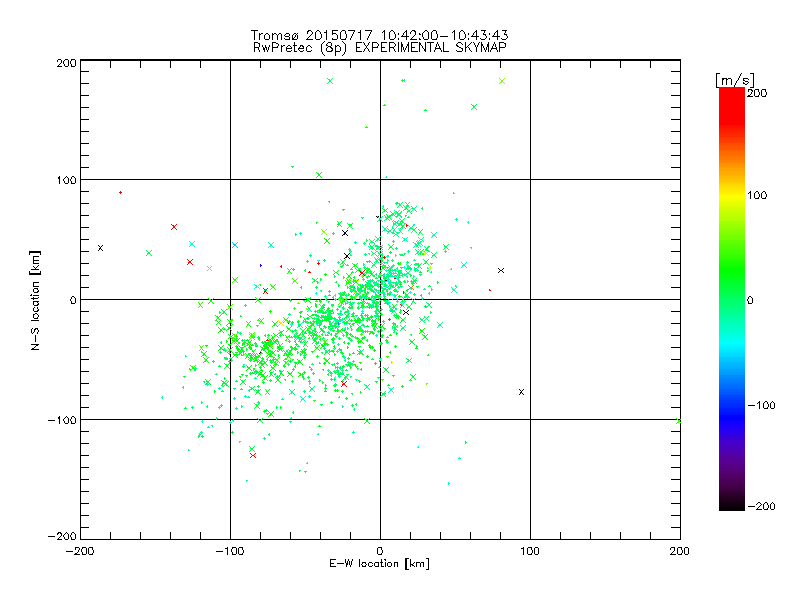Click the black X marker near far left edge
Image resolution: width=800 pixels, height=600 pixels.
(x=101, y=248)
